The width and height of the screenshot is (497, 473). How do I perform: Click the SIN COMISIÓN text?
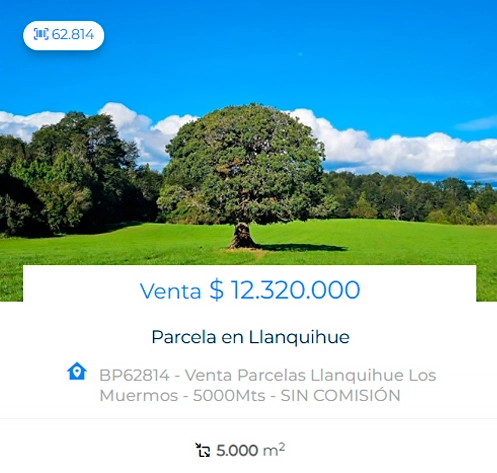pos(340,395)
